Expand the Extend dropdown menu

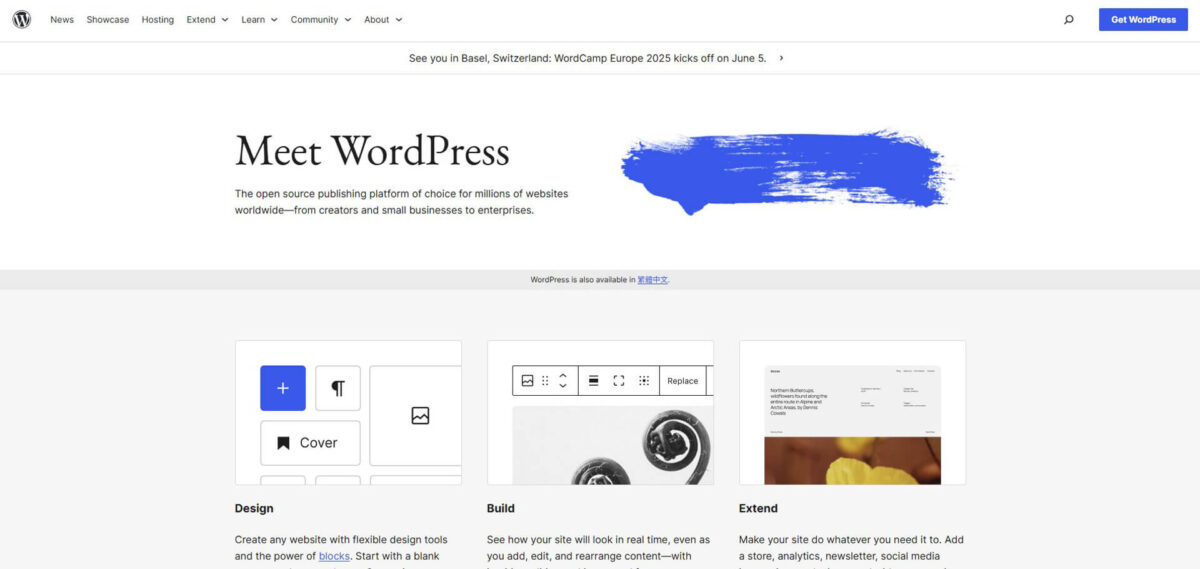coord(207,19)
